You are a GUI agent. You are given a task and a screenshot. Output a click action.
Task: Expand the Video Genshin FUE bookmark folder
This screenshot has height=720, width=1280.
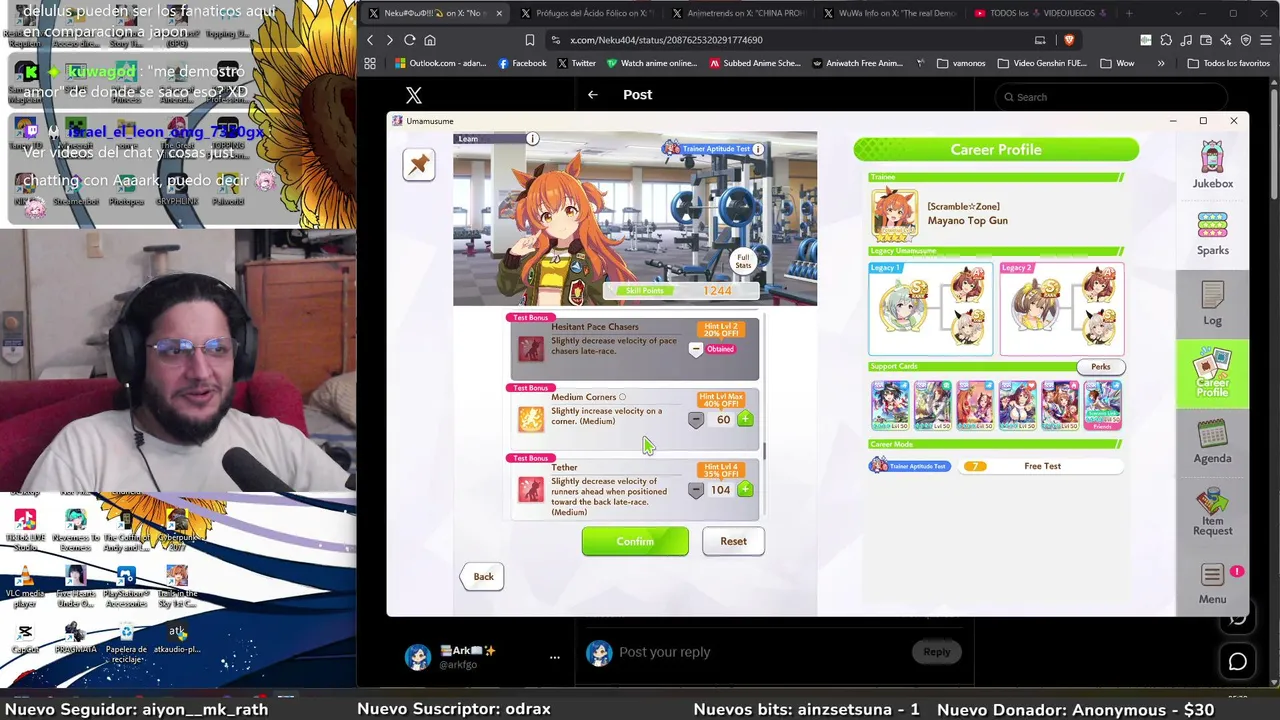click(1042, 63)
